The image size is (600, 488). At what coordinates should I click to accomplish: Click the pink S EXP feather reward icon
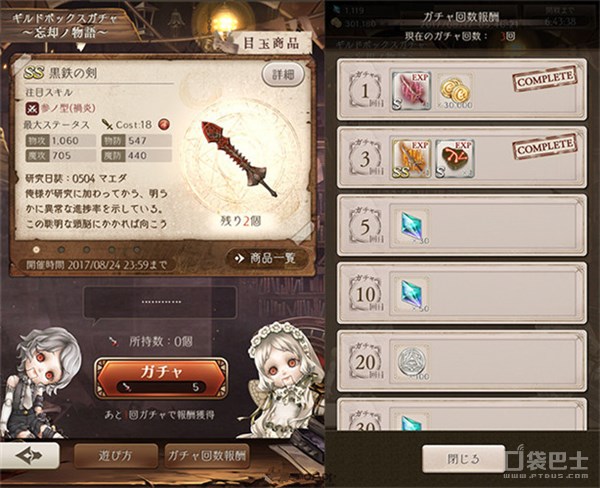pyautogui.click(x=411, y=91)
